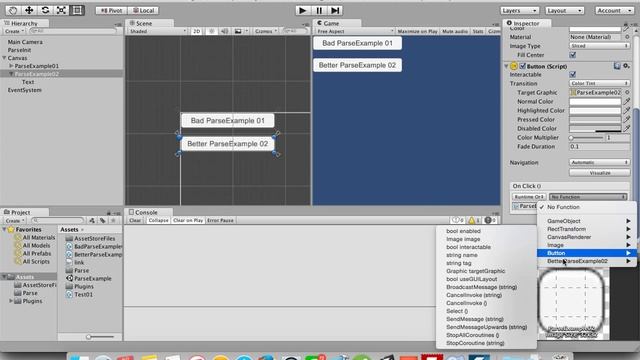Select EventSystem in Hierarchy

pos(24,90)
